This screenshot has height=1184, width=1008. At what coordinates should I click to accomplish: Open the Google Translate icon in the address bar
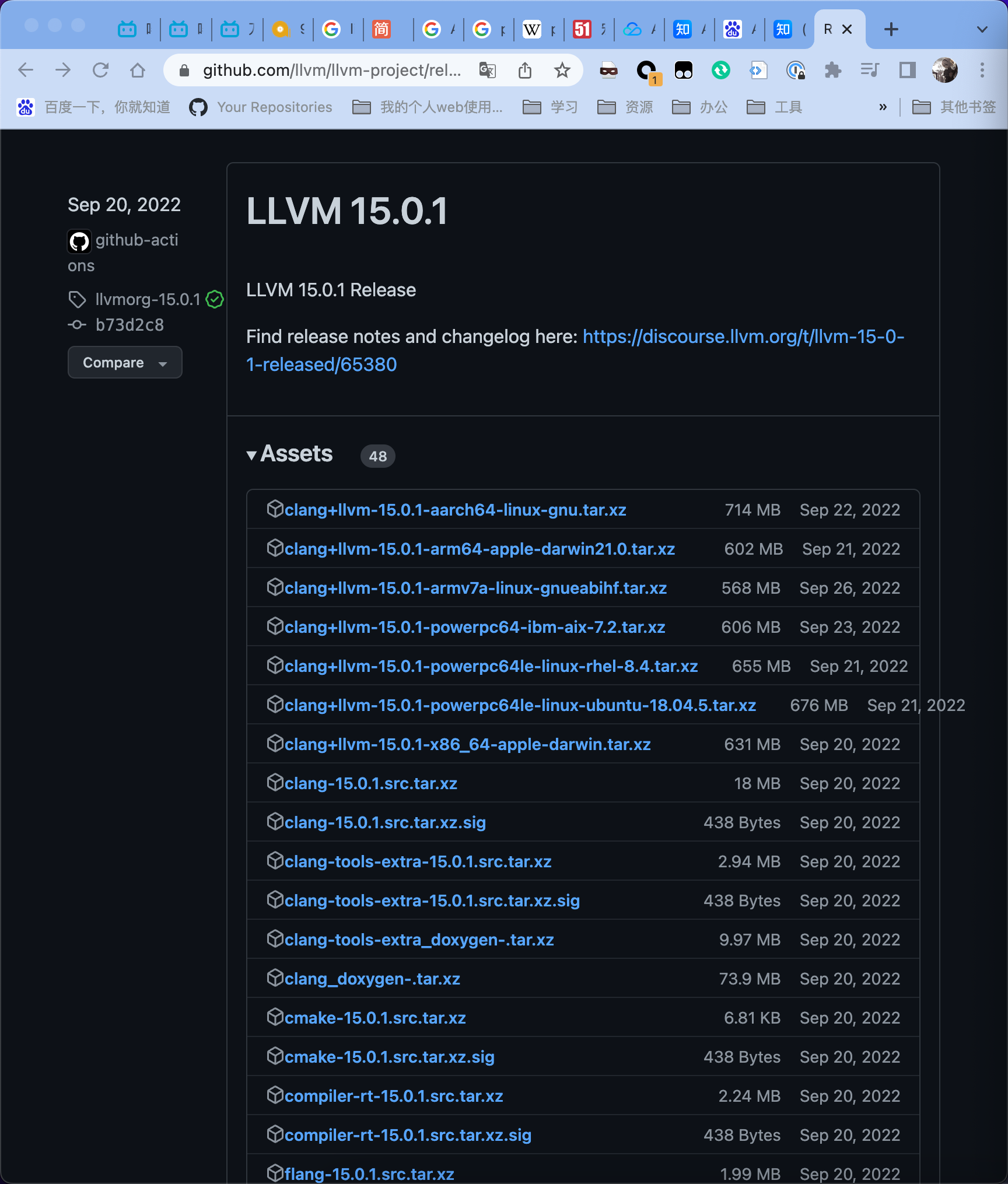coord(488,71)
